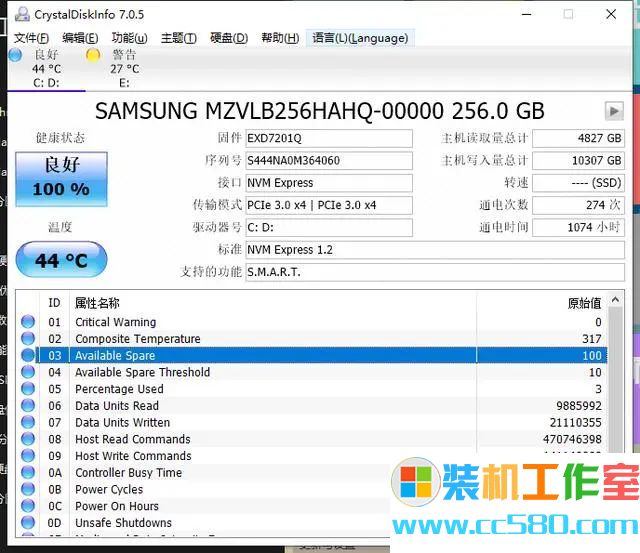This screenshot has height=553, width=640.
Task: Open the 主题(T) menu
Action: tap(179, 38)
